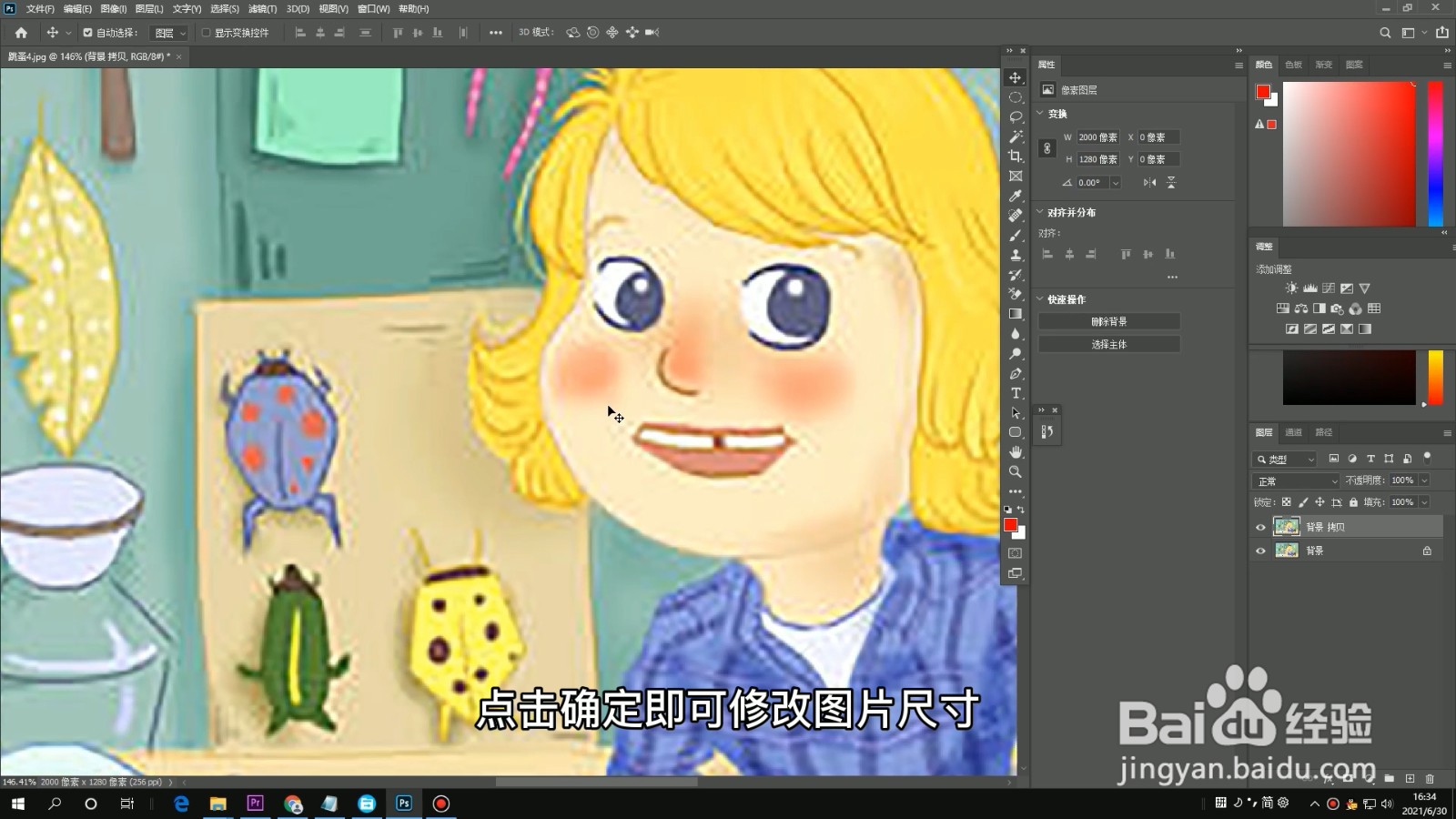The image size is (1456, 819).
Task: Hide the 背景 拷贝 layer
Action: click(1260, 527)
